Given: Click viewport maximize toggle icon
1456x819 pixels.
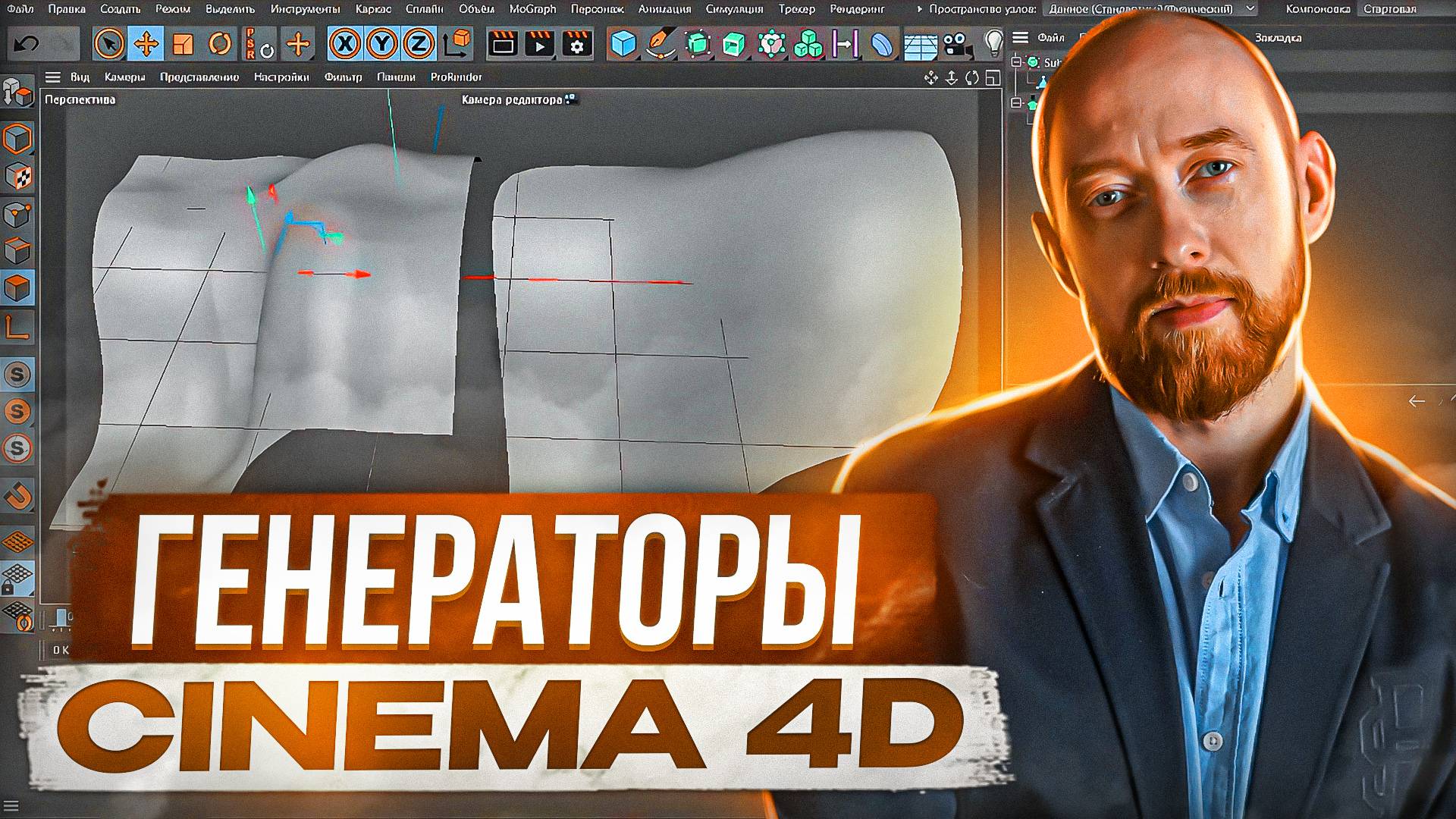Looking at the screenshot, I should coord(993,77).
